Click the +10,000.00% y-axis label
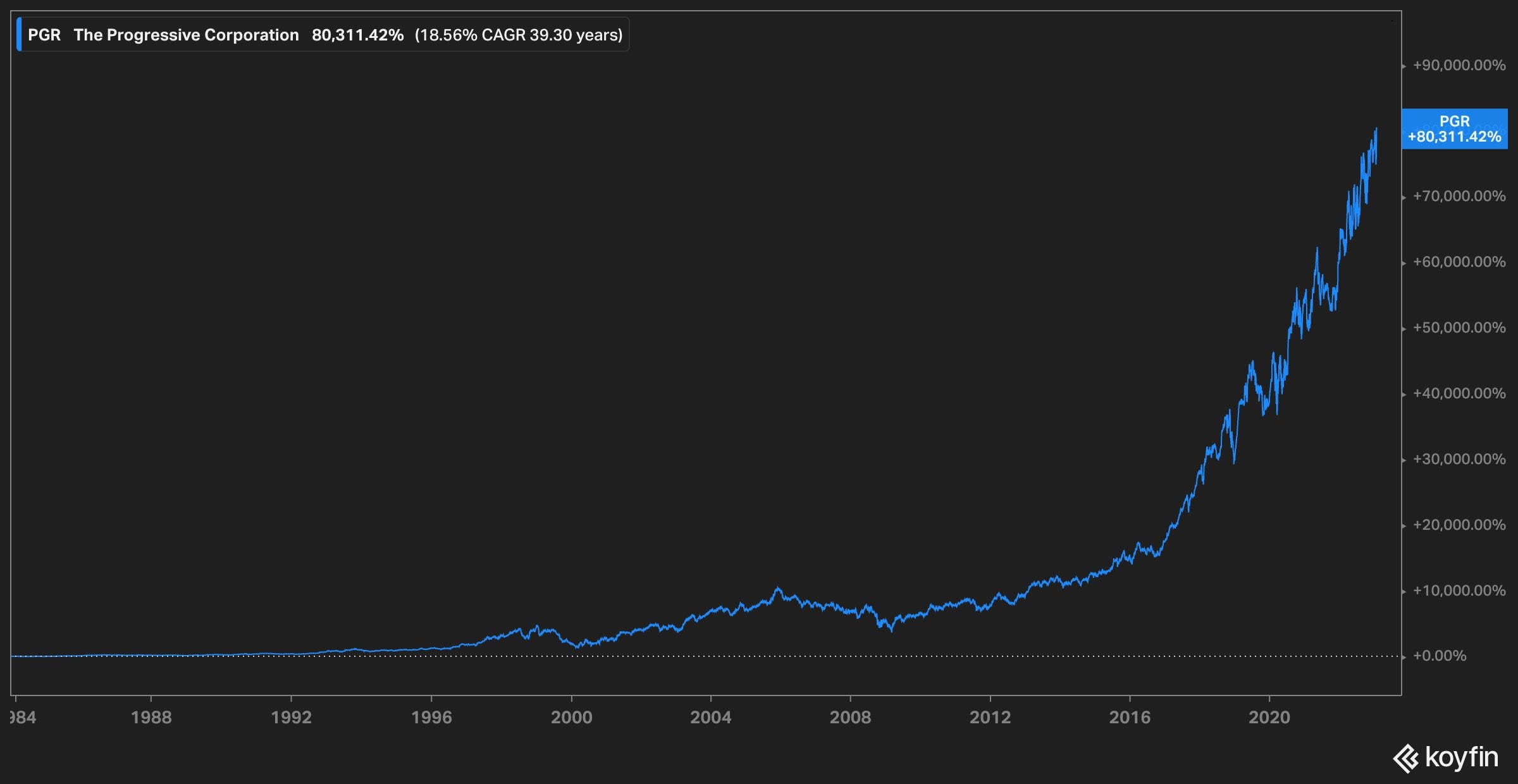The height and width of the screenshot is (784, 1518). [x=1459, y=591]
